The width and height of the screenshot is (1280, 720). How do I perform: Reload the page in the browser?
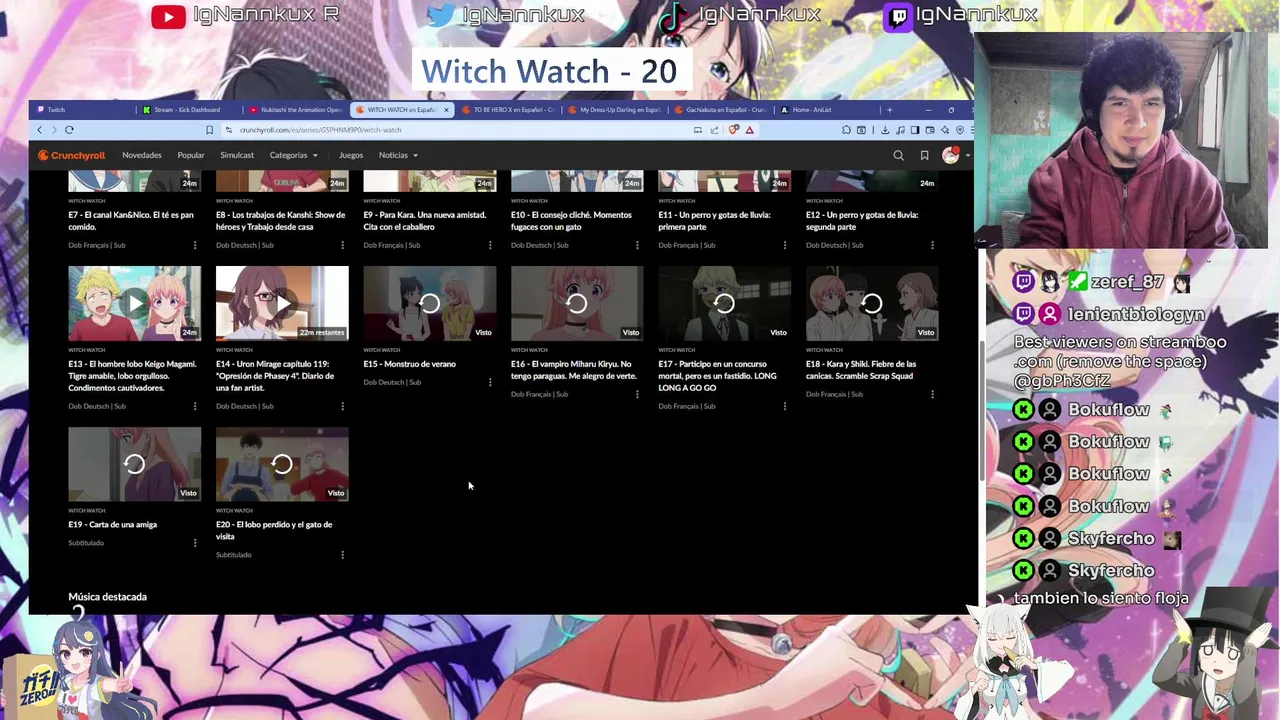(69, 130)
